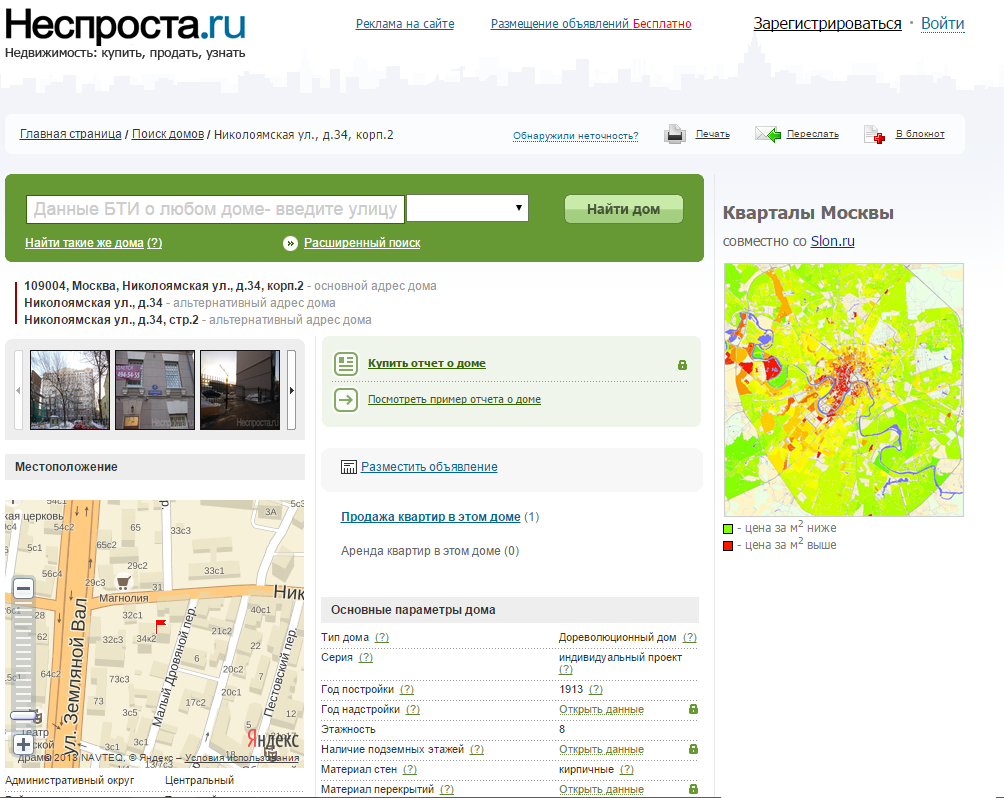
Task: Show next photos with right gallery arrow
Action: (291, 389)
